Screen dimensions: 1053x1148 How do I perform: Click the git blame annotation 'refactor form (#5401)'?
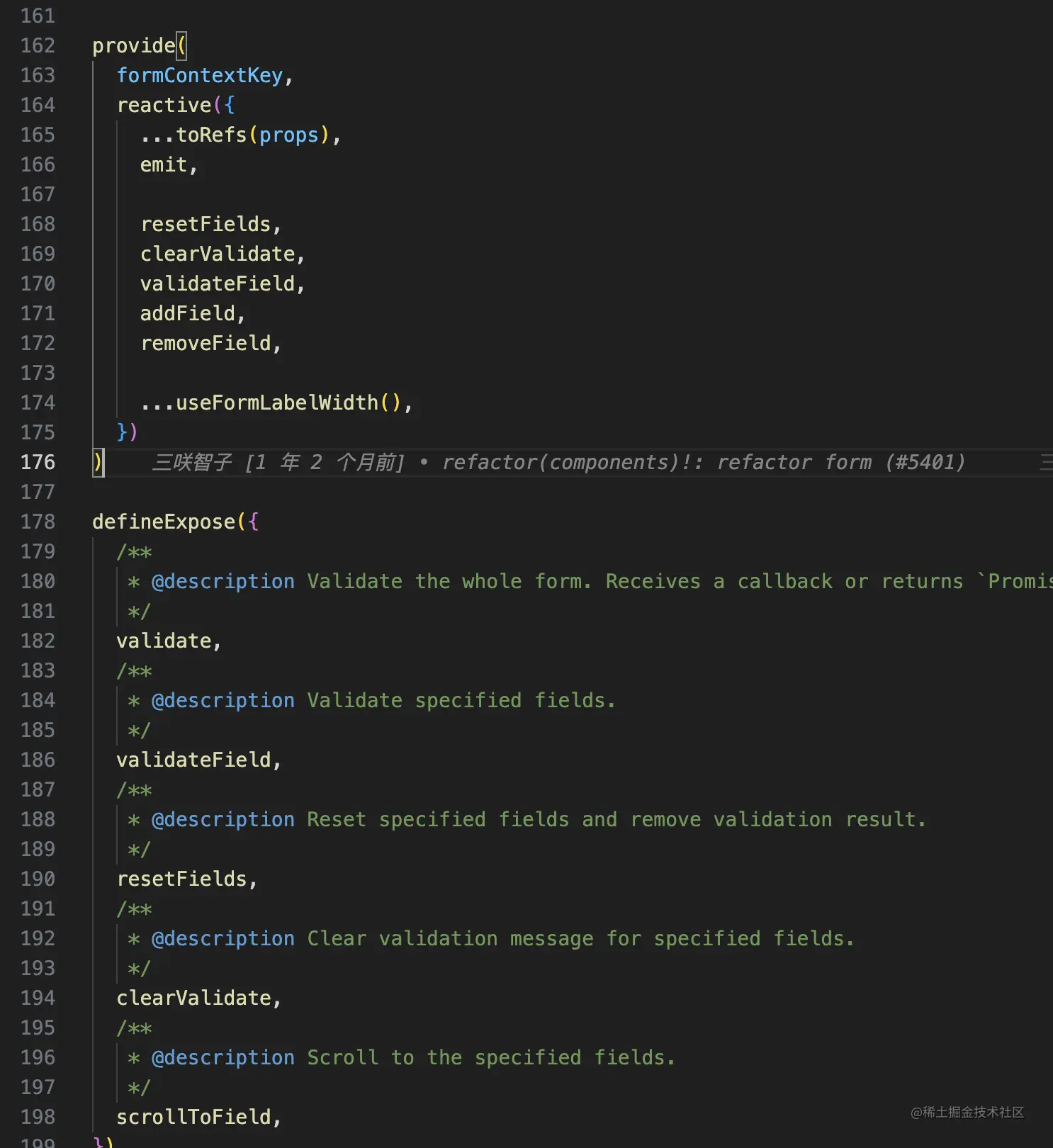[841, 462]
